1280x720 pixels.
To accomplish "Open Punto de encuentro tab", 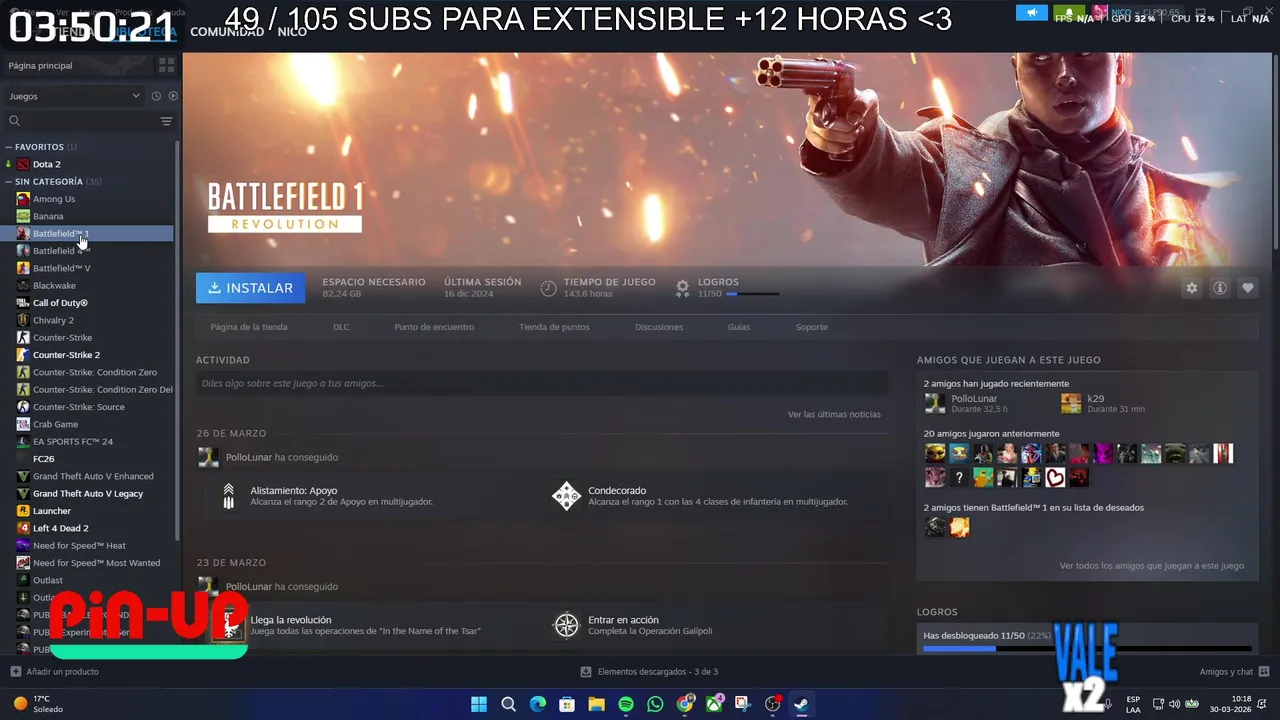I will tap(434, 327).
